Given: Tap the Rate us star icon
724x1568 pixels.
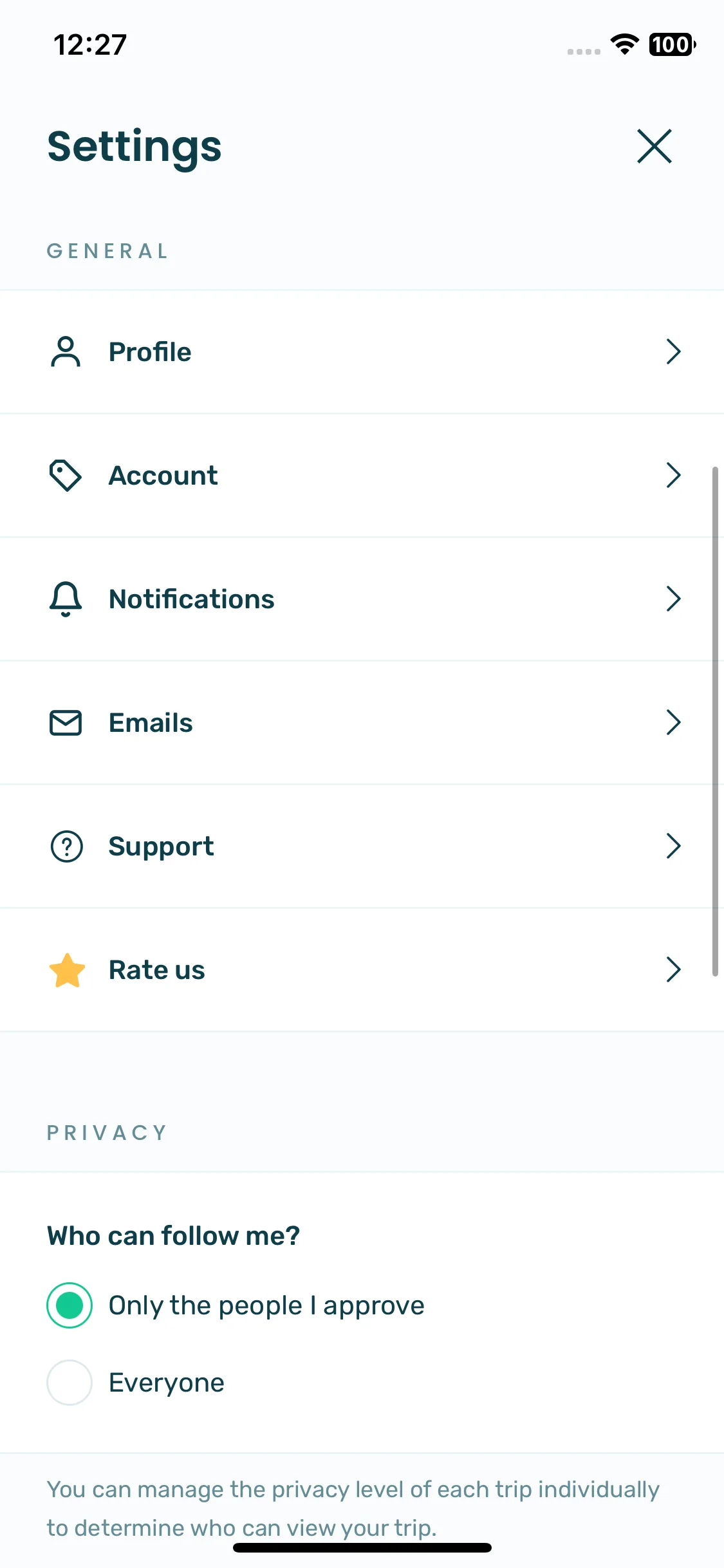Looking at the screenshot, I should (x=67, y=970).
